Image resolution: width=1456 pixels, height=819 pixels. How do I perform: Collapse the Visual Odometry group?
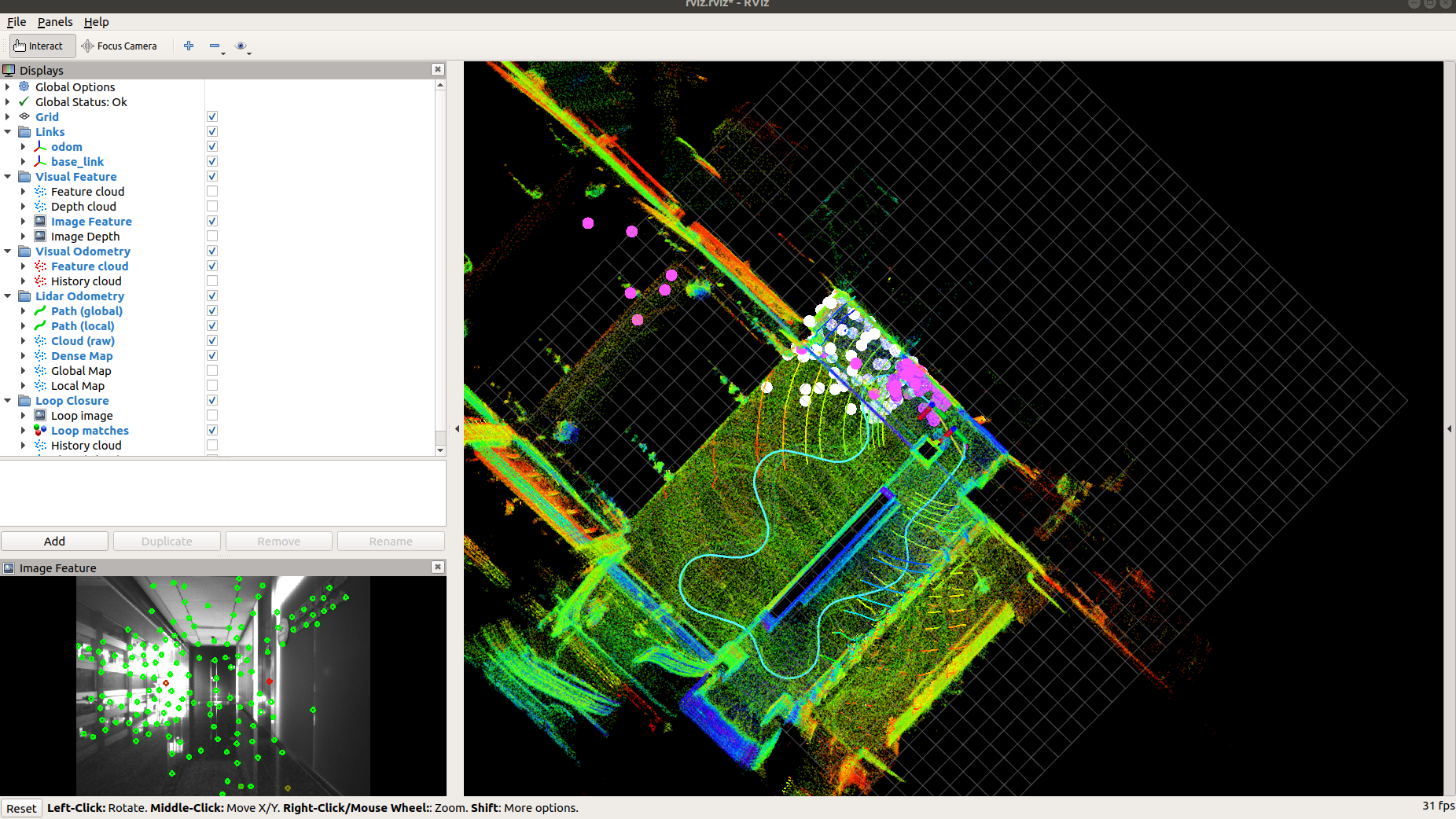pyautogui.click(x=8, y=251)
